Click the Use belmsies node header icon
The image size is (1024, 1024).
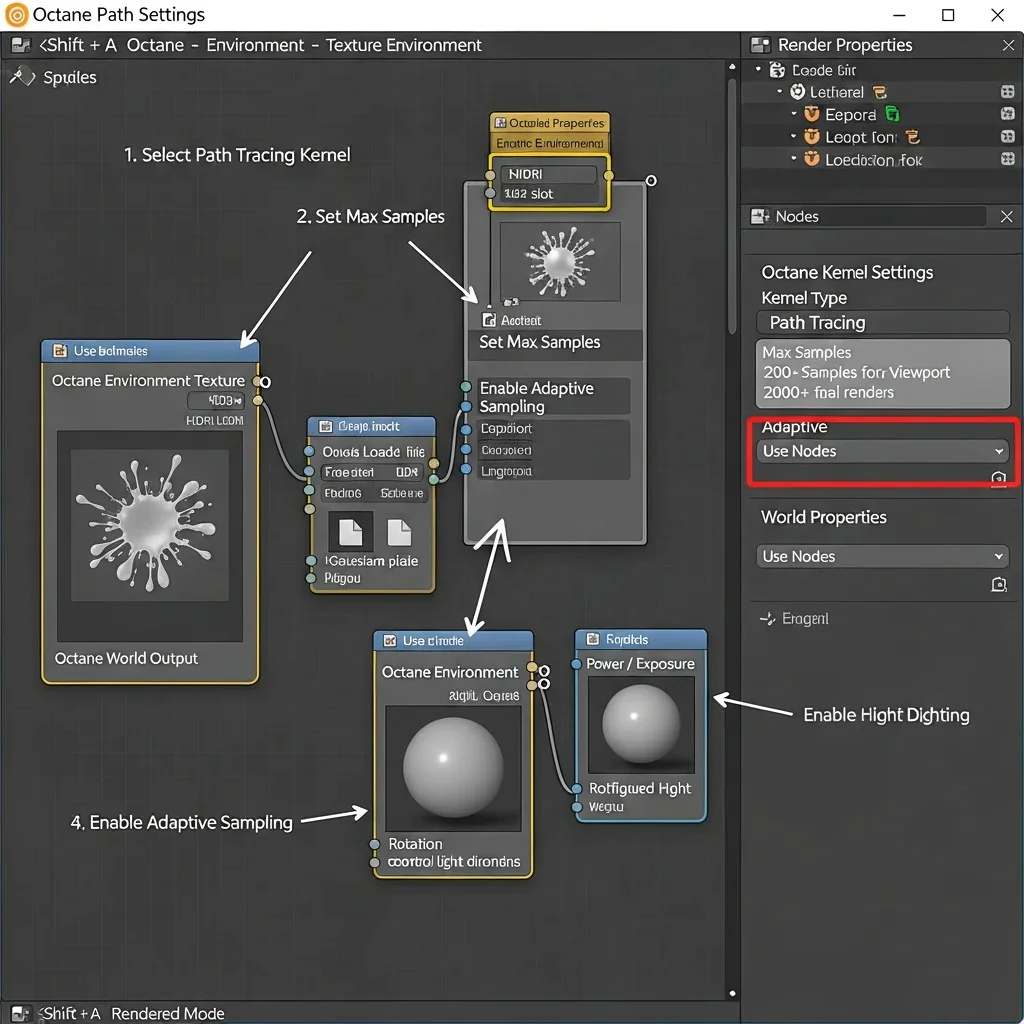pos(60,351)
